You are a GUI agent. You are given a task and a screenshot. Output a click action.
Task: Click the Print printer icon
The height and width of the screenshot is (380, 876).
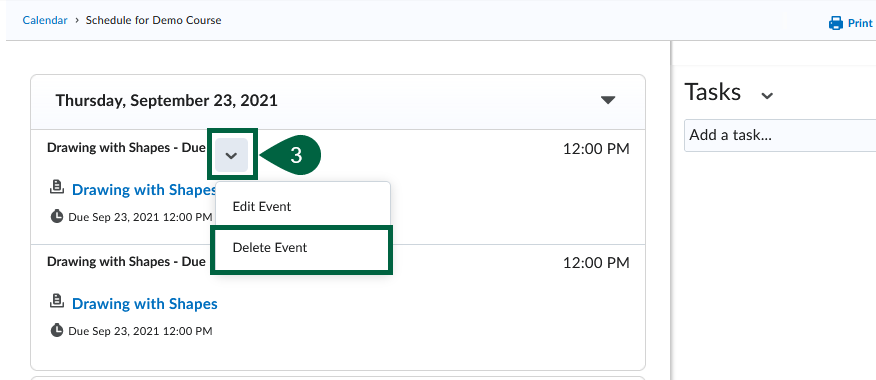[x=836, y=23]
